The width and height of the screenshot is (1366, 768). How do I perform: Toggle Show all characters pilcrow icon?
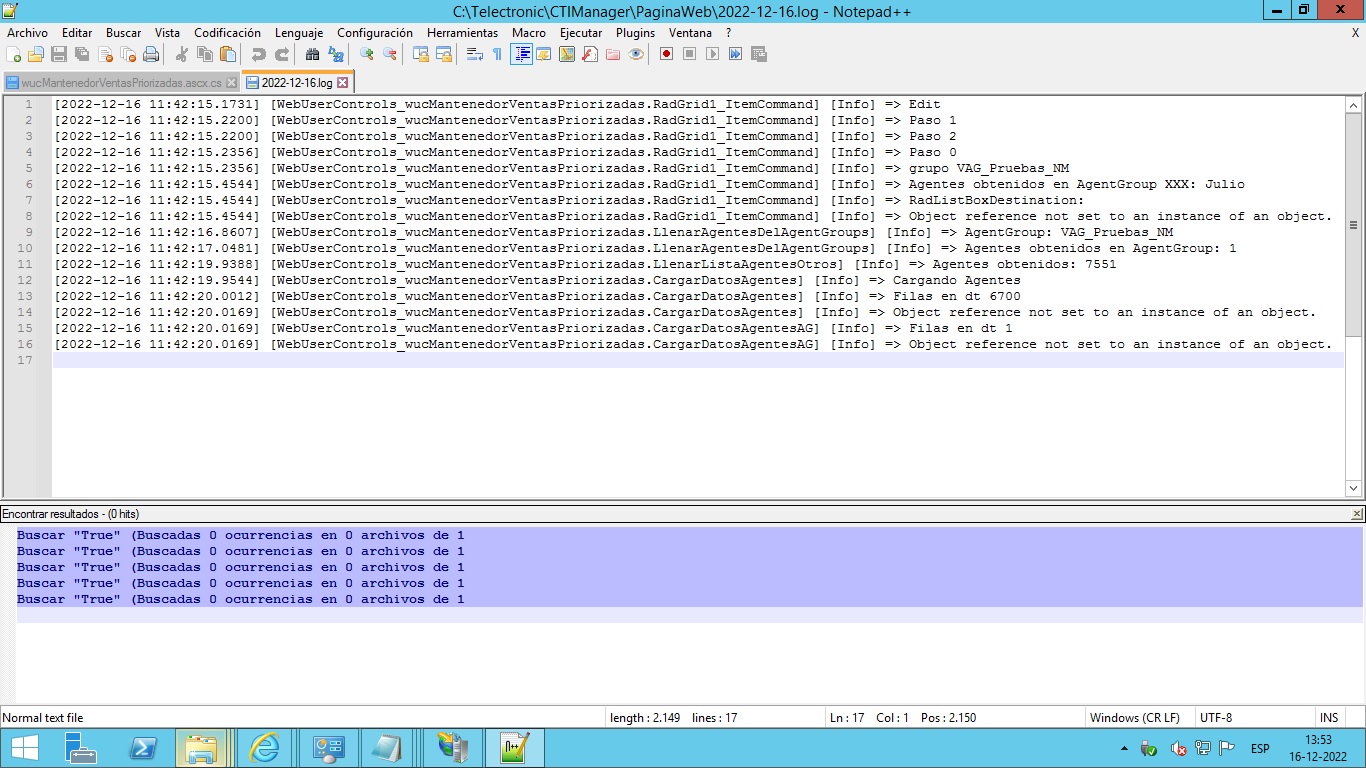click(x=497, y=55)
